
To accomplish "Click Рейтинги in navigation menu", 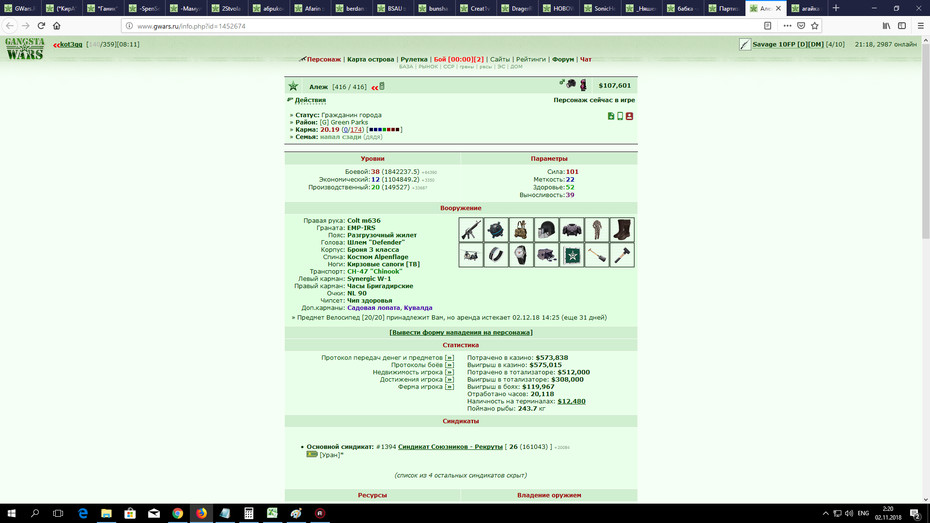I will click(x=530, y=59).
